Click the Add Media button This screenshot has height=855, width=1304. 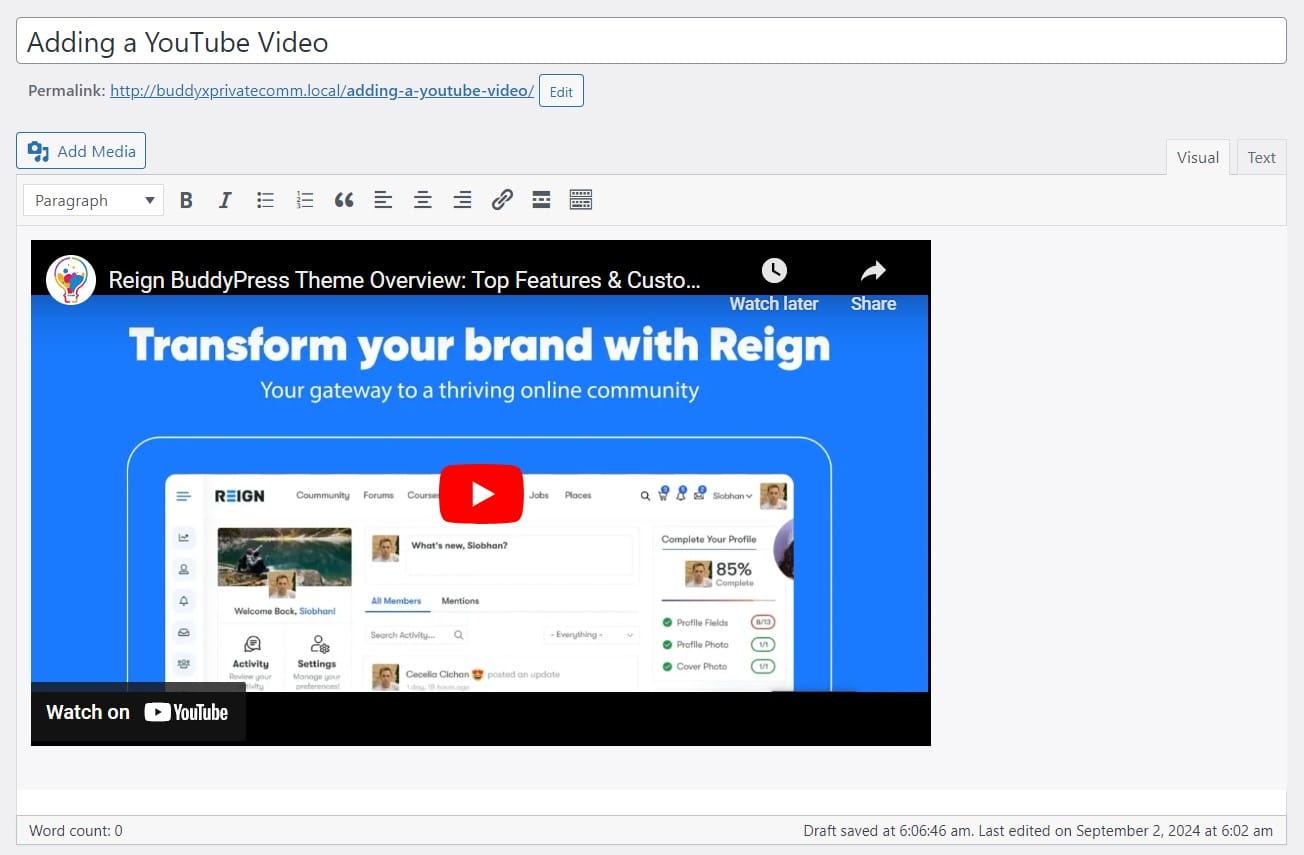pos(81,151)
